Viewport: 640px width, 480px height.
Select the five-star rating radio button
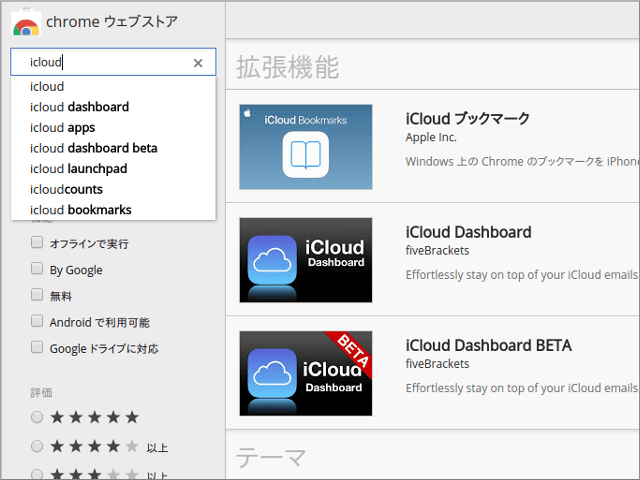(37, 417)
